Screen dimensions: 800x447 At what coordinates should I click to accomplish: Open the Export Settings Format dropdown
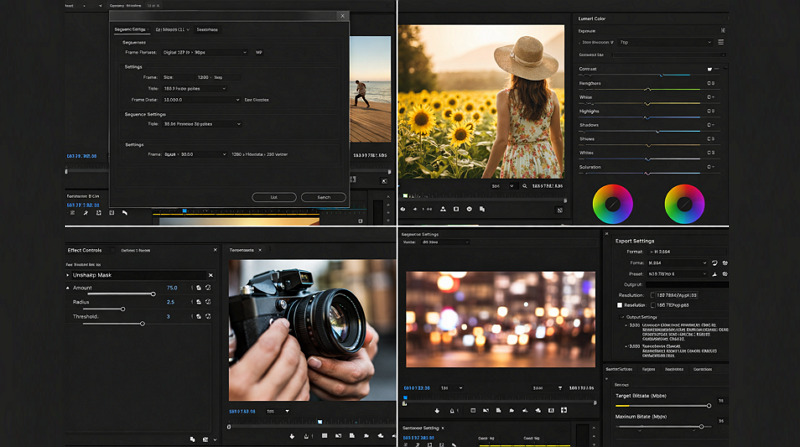click(677, 263)
